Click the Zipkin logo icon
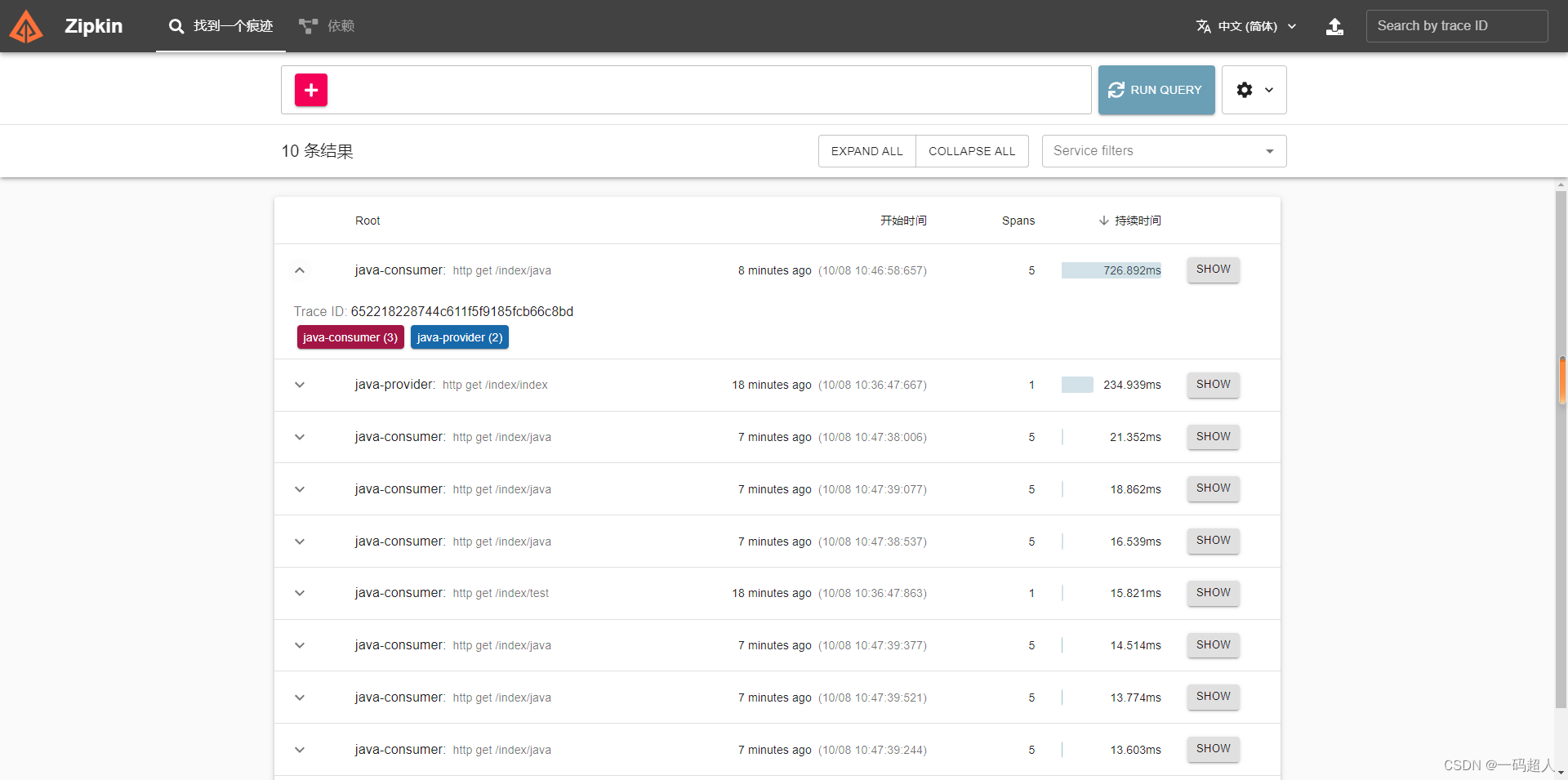The width and height of the screenshot is (1568, 780). click(26, 25)
